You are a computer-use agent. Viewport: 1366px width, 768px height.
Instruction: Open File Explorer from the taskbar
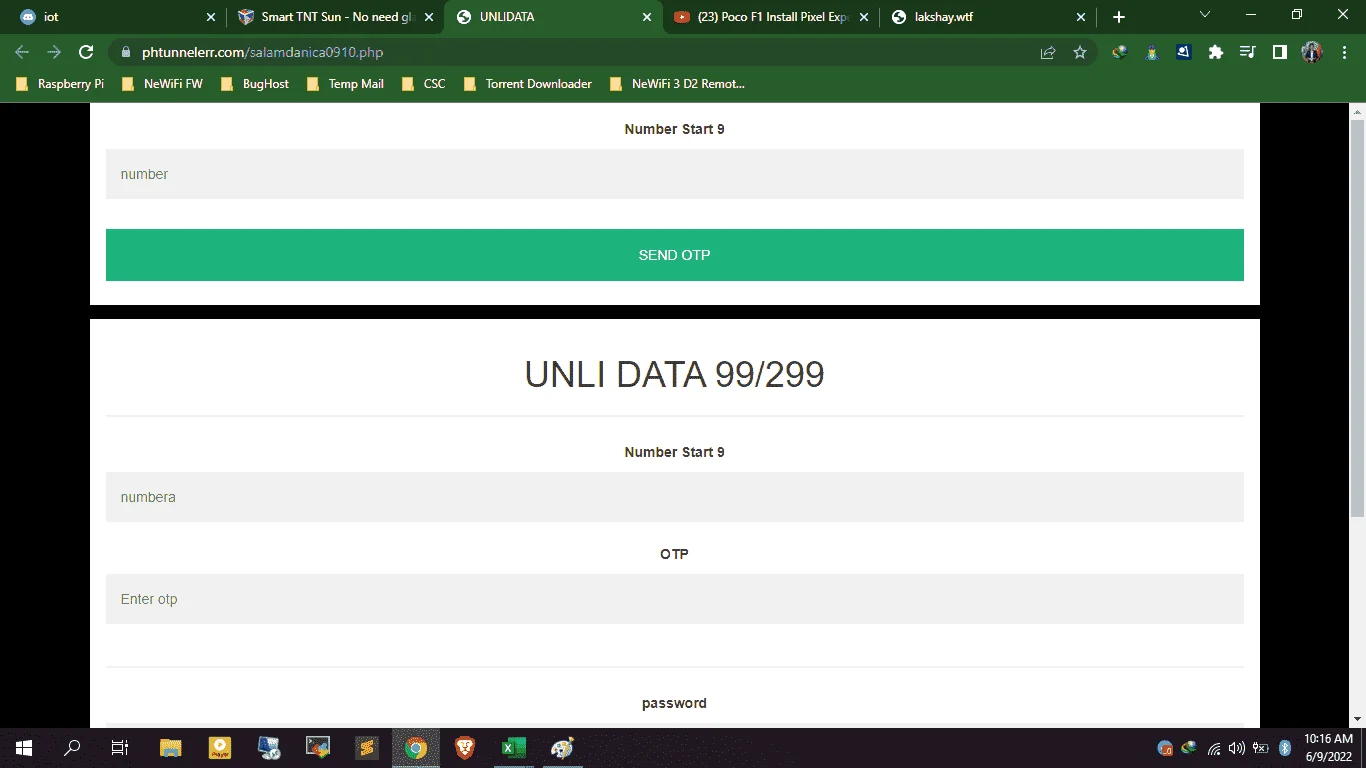click(x=171, y=748)
